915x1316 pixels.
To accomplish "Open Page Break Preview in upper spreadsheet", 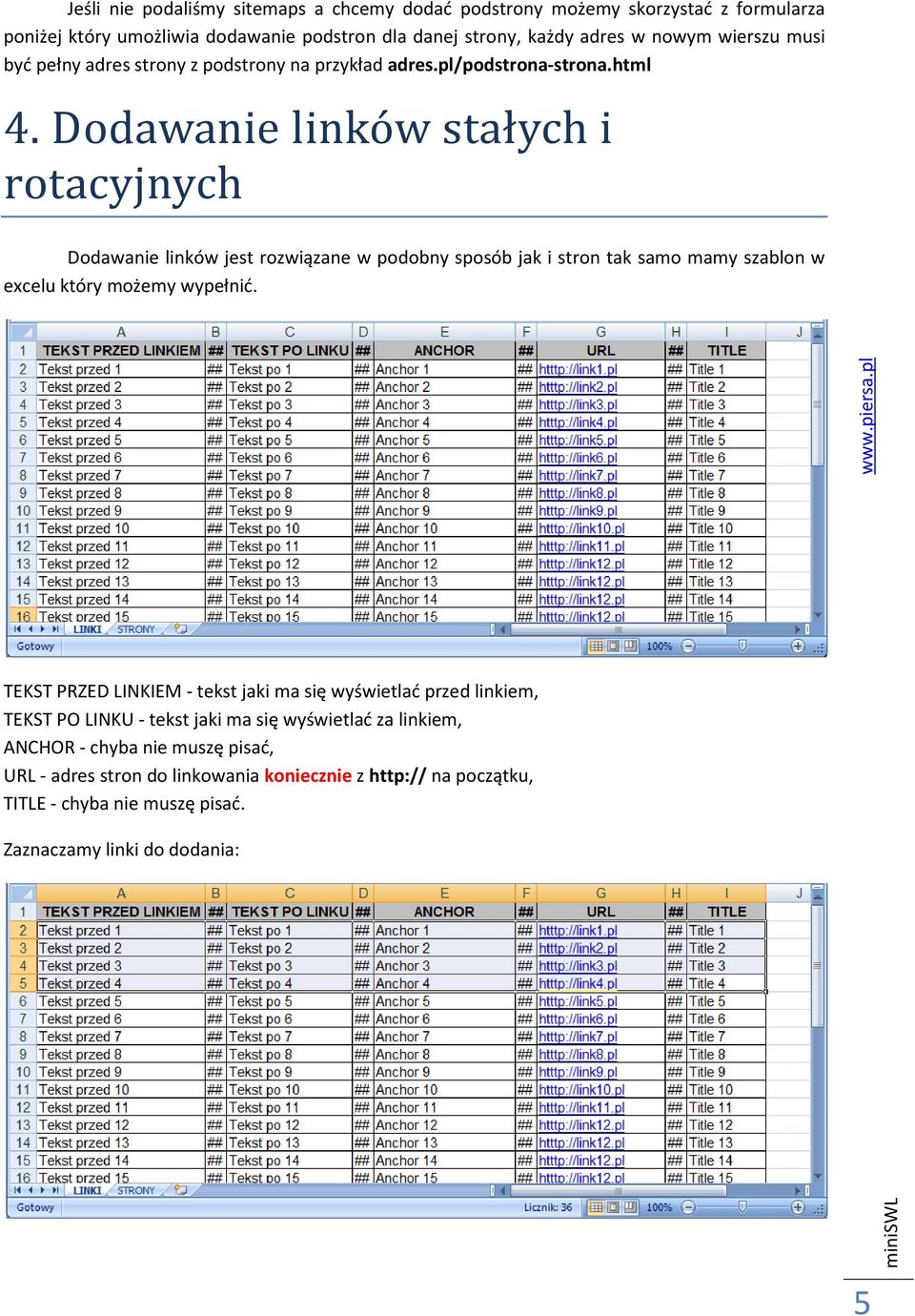I will coord(630,647).
